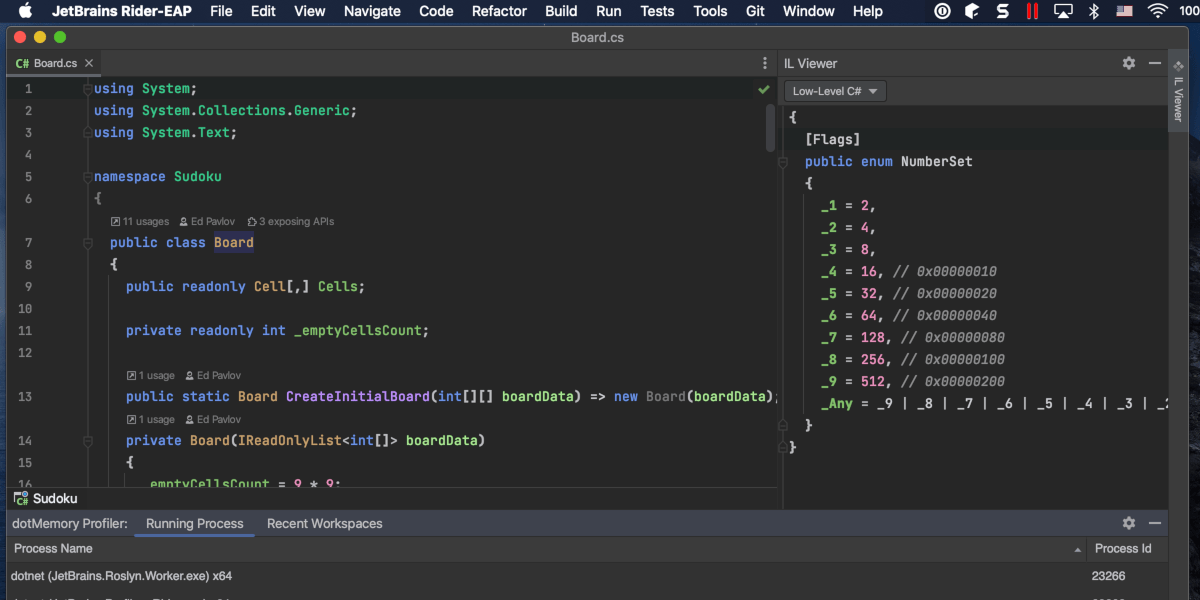Select the Running Process tab

194,523
